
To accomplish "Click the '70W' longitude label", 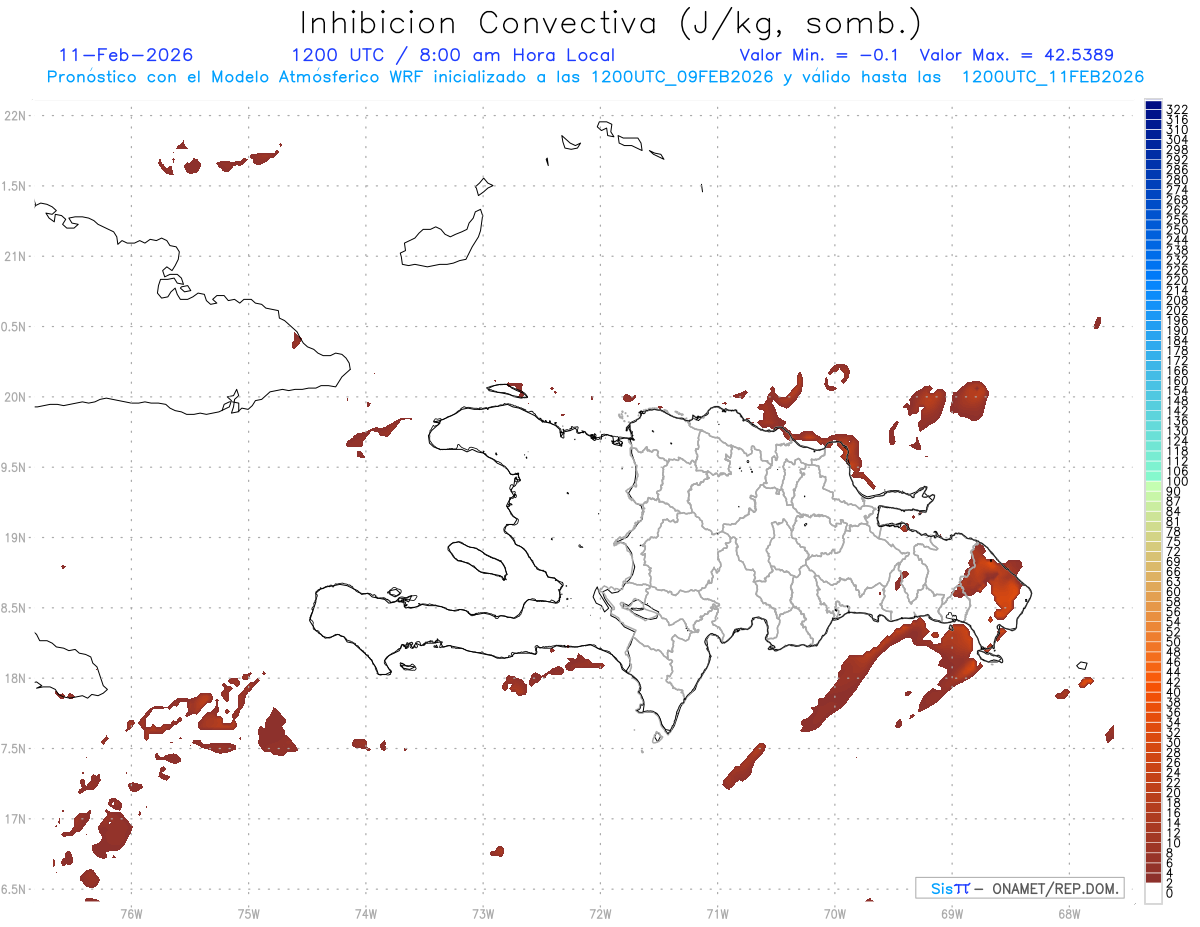I will tap(835, 912).
